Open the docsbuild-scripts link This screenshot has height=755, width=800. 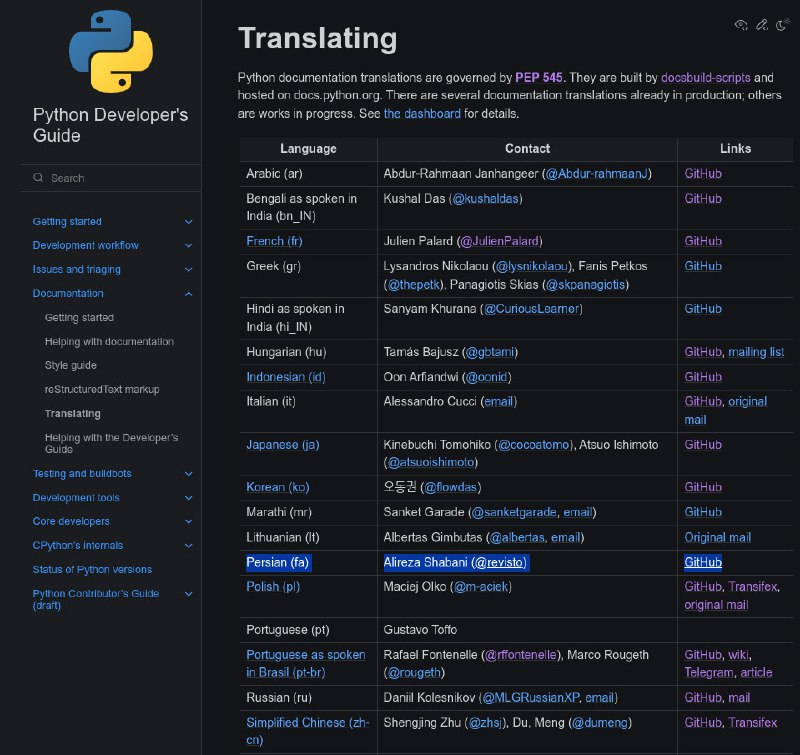click(706, 78)
